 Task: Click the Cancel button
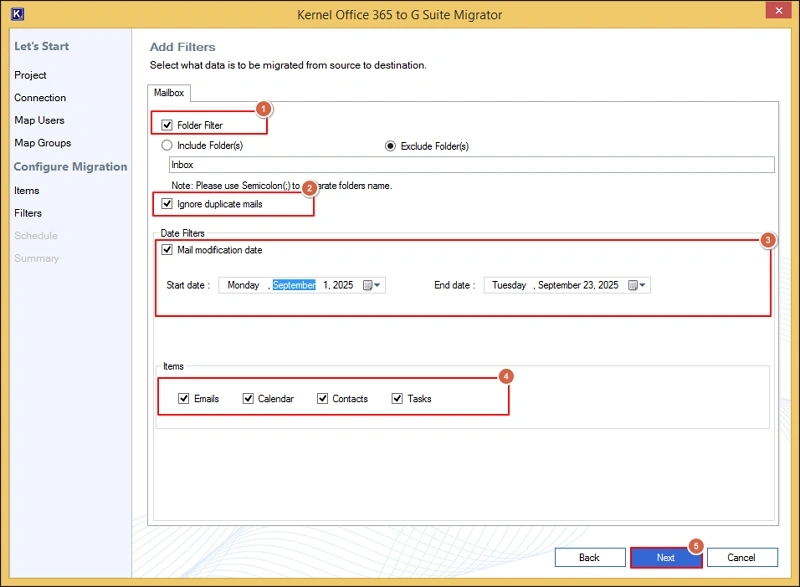tap(741, 557)
